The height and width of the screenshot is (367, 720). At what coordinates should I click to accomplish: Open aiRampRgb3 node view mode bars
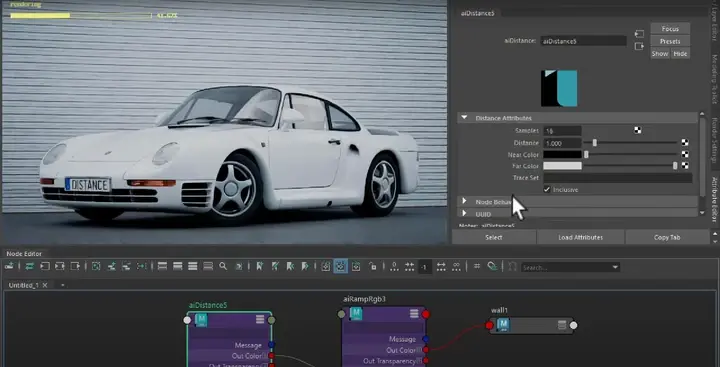[414, 313]
